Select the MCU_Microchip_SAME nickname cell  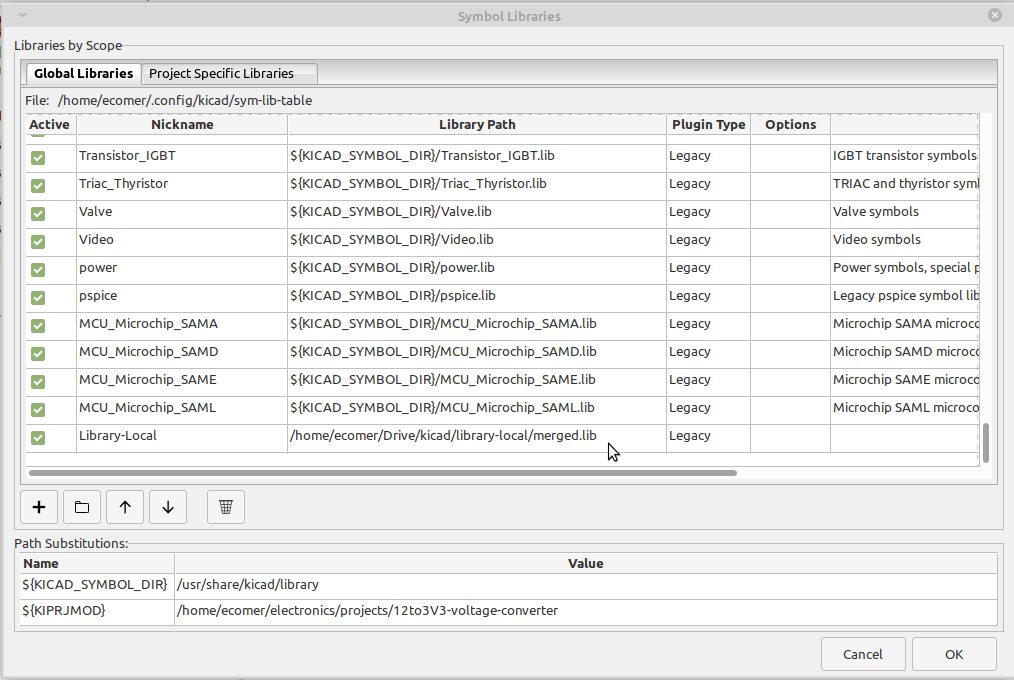pyautogui.click(x=182, y=381)
